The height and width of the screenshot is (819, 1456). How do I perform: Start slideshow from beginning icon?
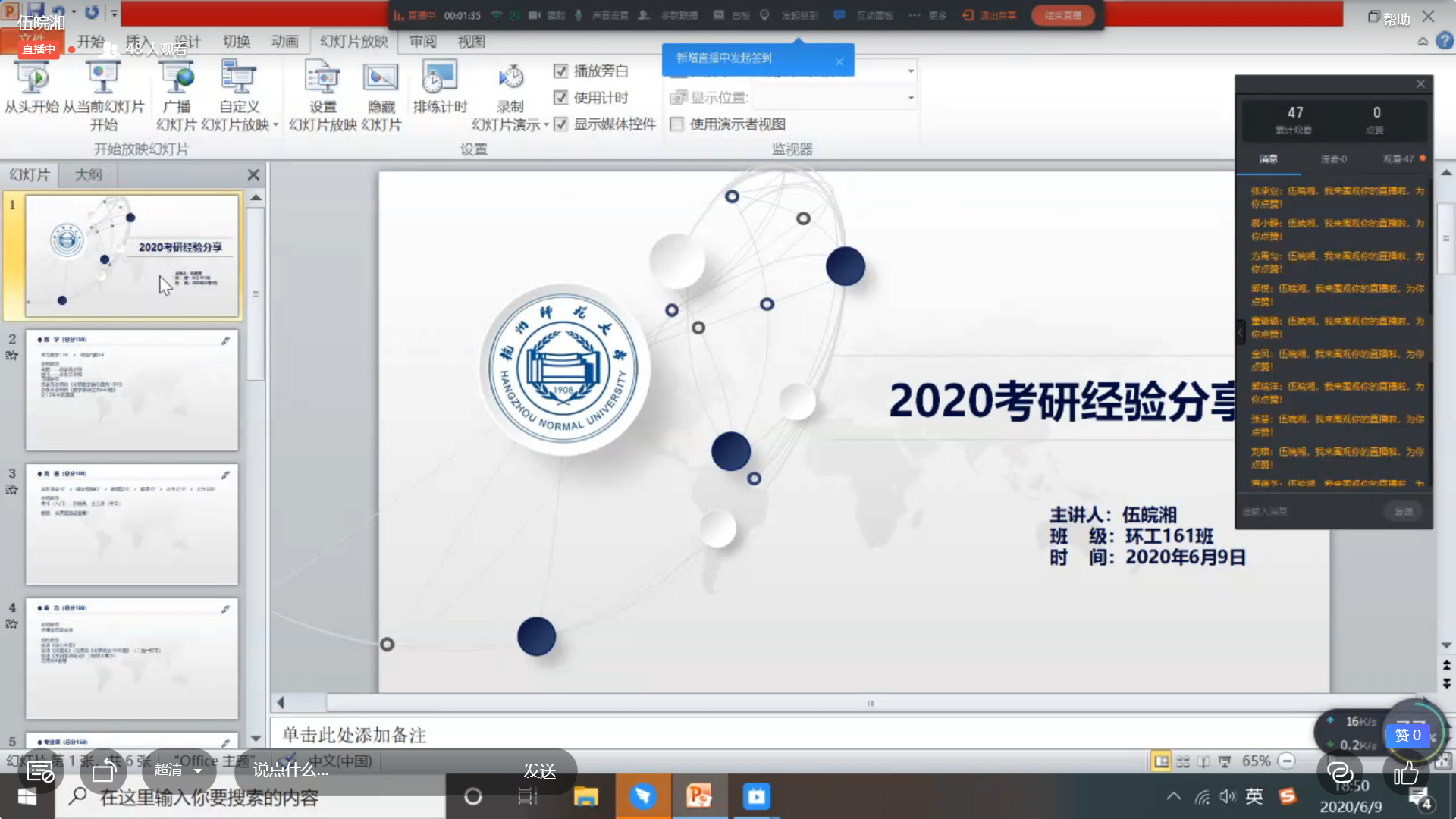[32, 77]
